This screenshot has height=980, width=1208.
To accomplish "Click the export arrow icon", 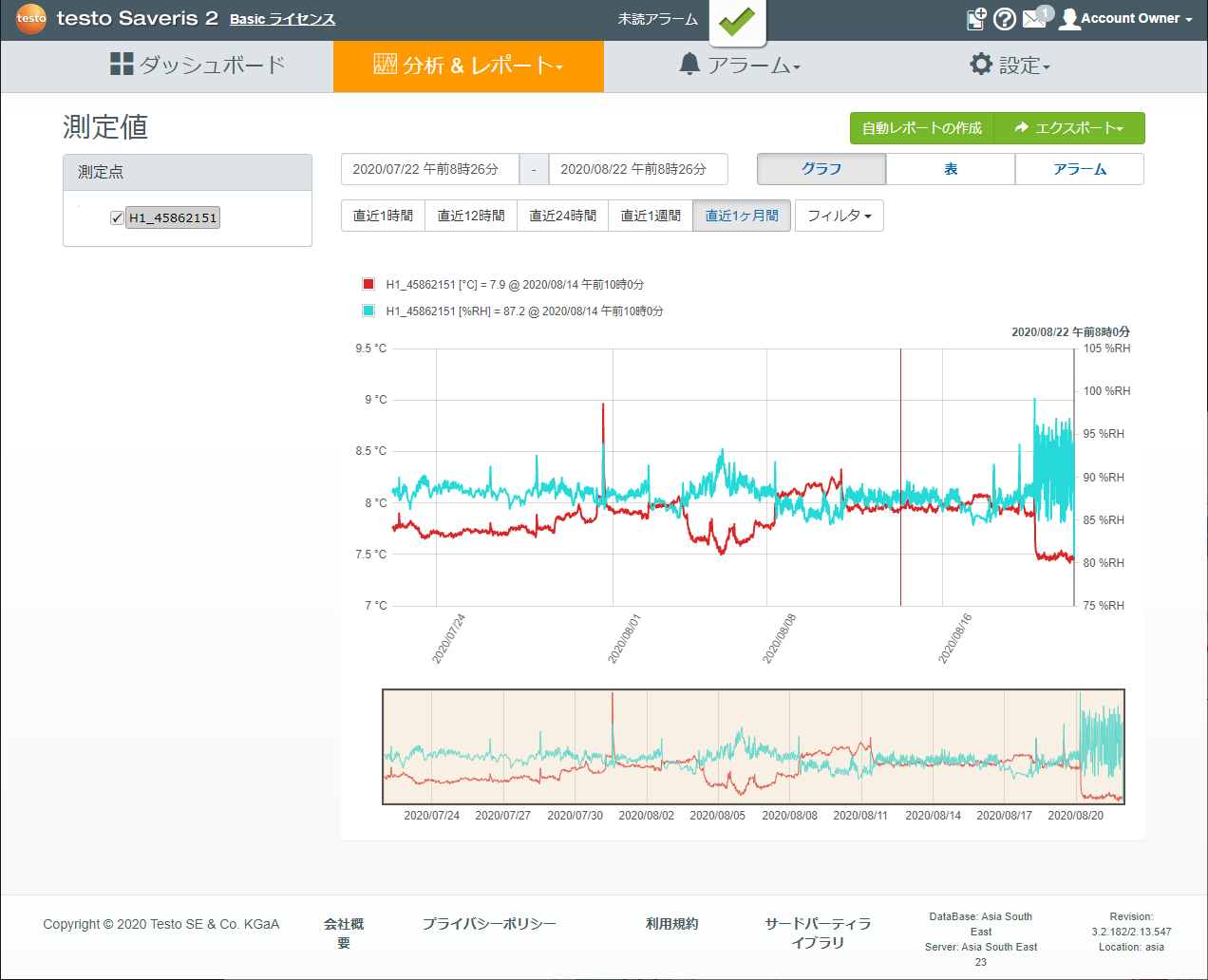I will [1022, 127].
